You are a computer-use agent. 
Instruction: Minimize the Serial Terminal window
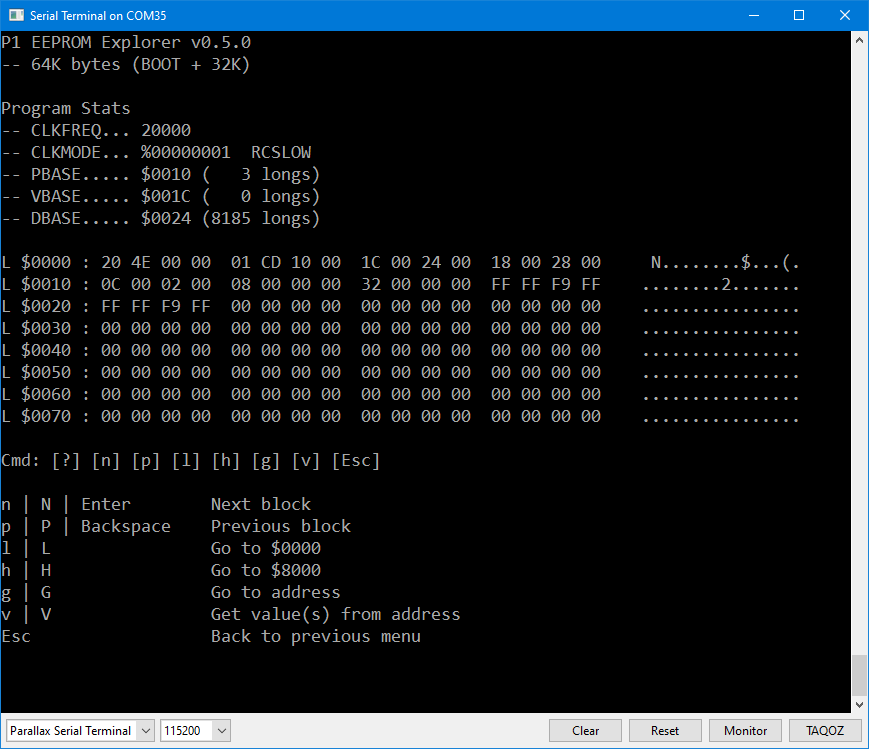coord(752,15)
